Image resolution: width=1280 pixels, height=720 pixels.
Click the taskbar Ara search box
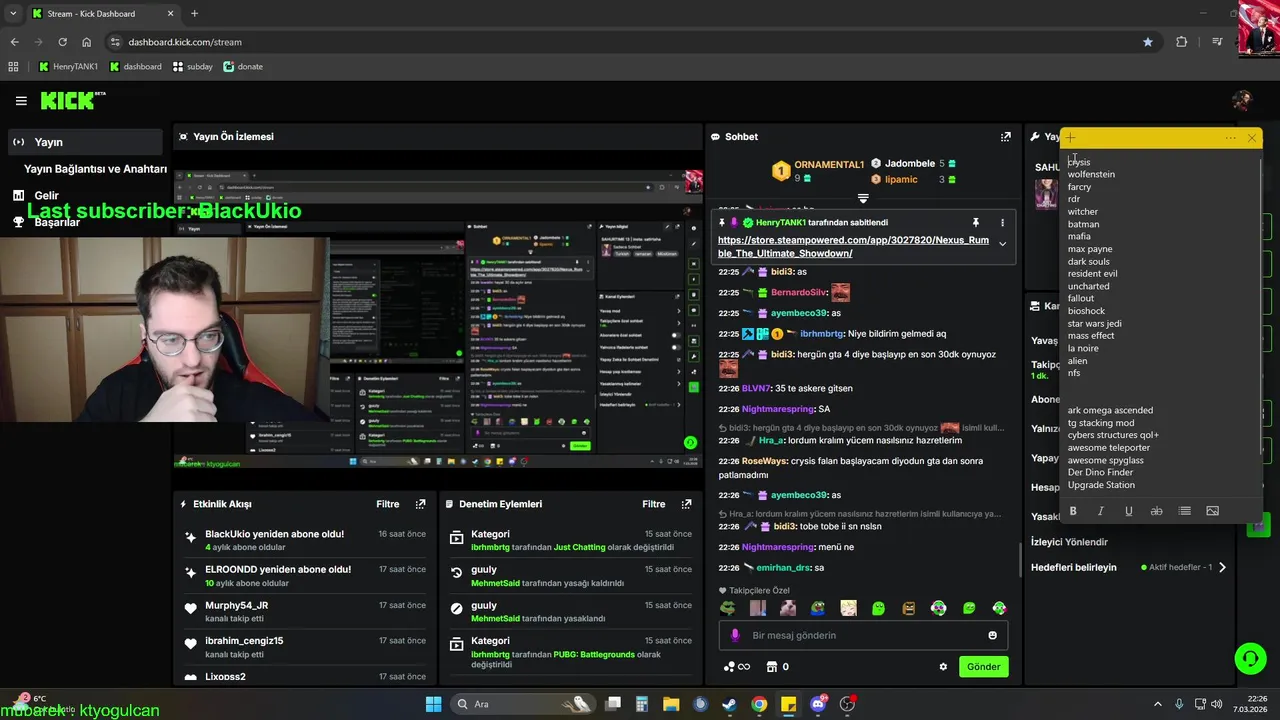tap(523, 704)
